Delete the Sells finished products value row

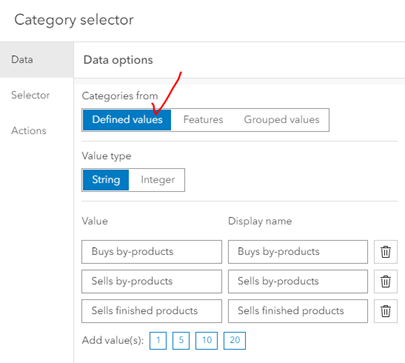pyautogui.click(x=386, y=311)
